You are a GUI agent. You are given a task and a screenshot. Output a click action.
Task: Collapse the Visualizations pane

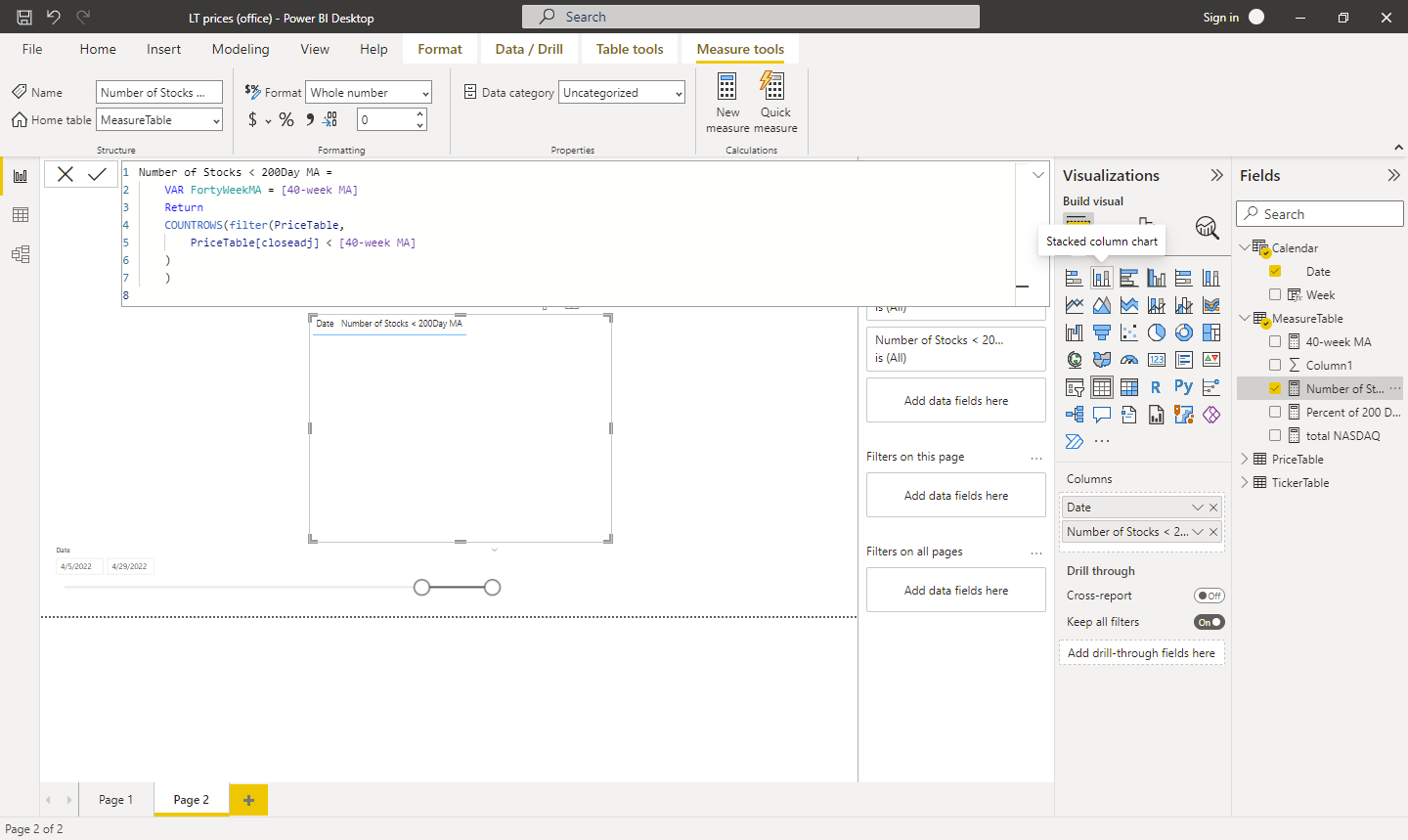pyautogui.click(x=1216, y=175)
